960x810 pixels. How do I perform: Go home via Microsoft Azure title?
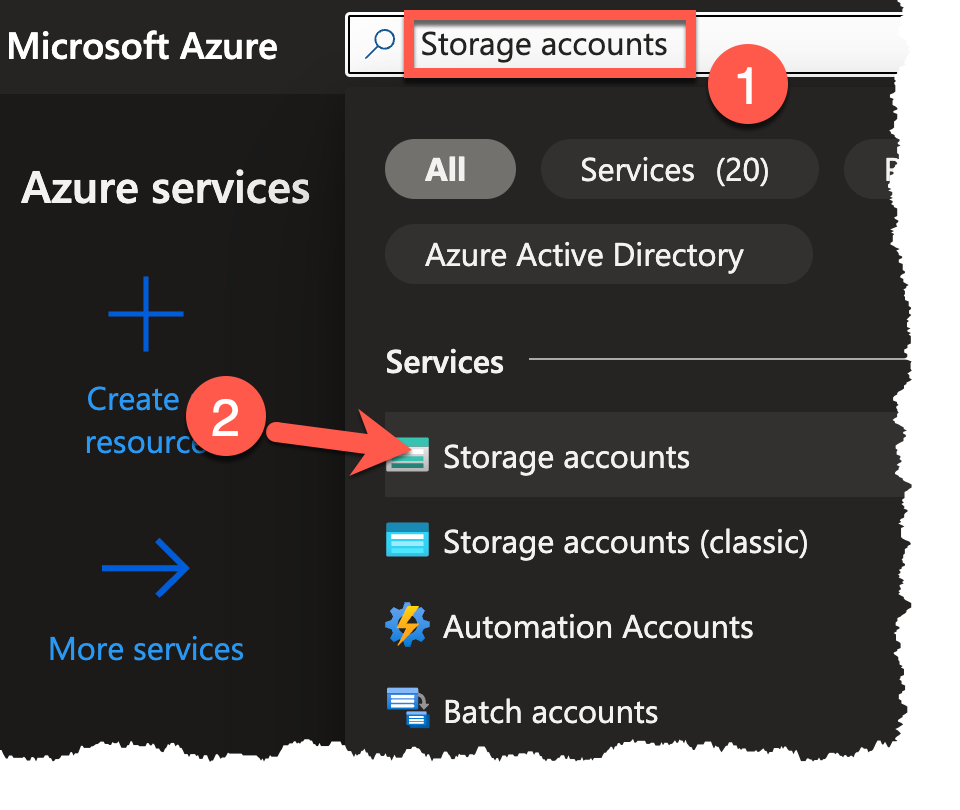[x=143, y=46]
